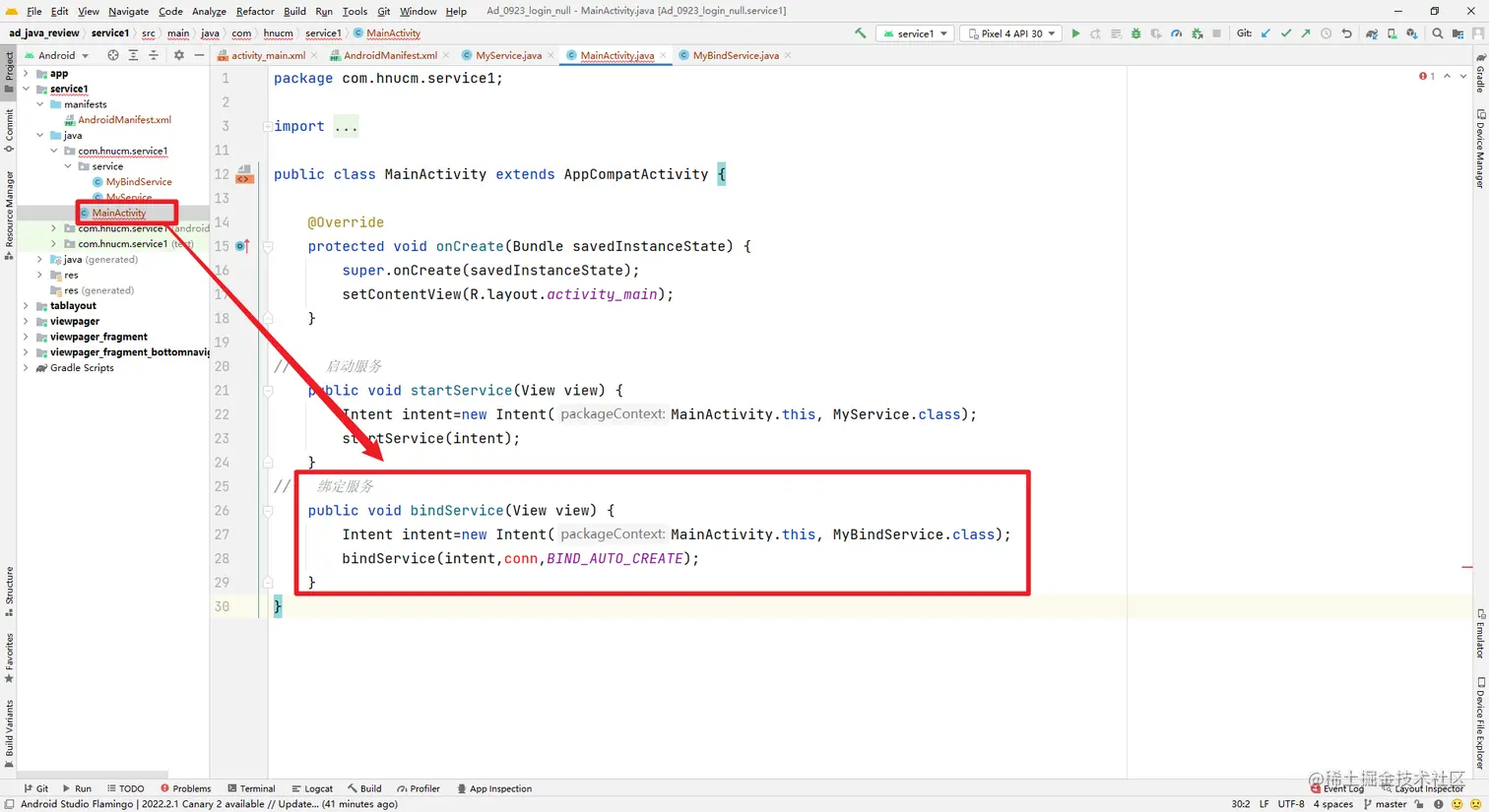This screenshot has height=812, width=1489.
Task: Expand the tablayout module
Action: [x=26, y=306]
